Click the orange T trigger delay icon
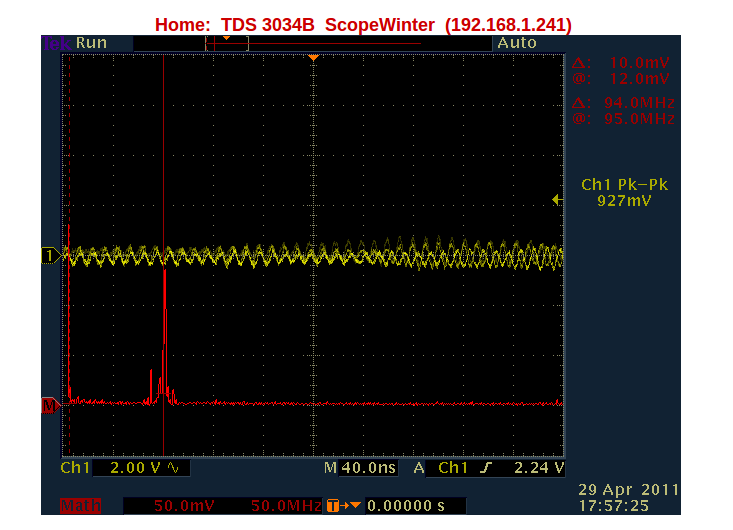The width and height of the screenshot is (733, 530). [x=333, y=505]
